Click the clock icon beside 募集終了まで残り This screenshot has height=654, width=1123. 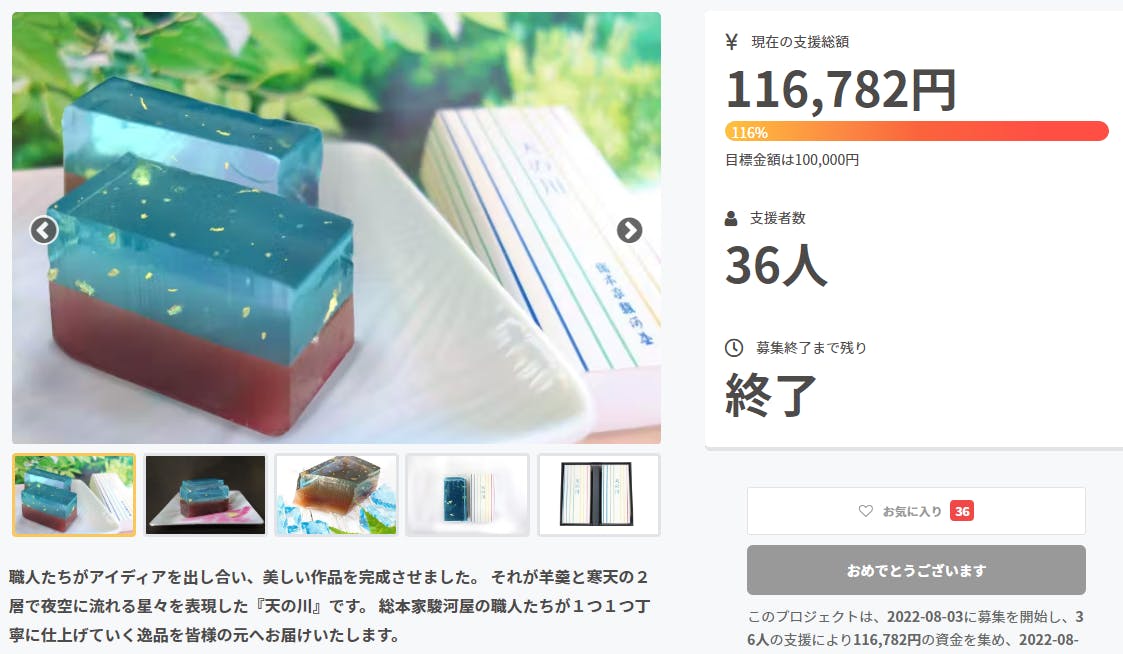(x=734, y=348)
